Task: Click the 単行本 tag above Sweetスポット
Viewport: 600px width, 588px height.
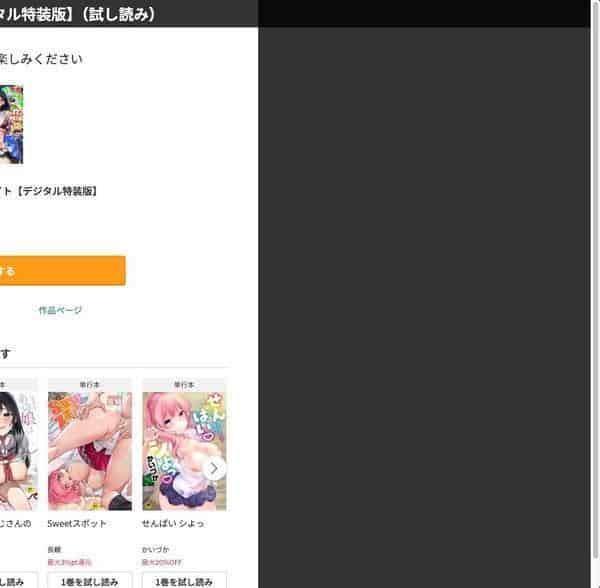Action: coord(90,384)
